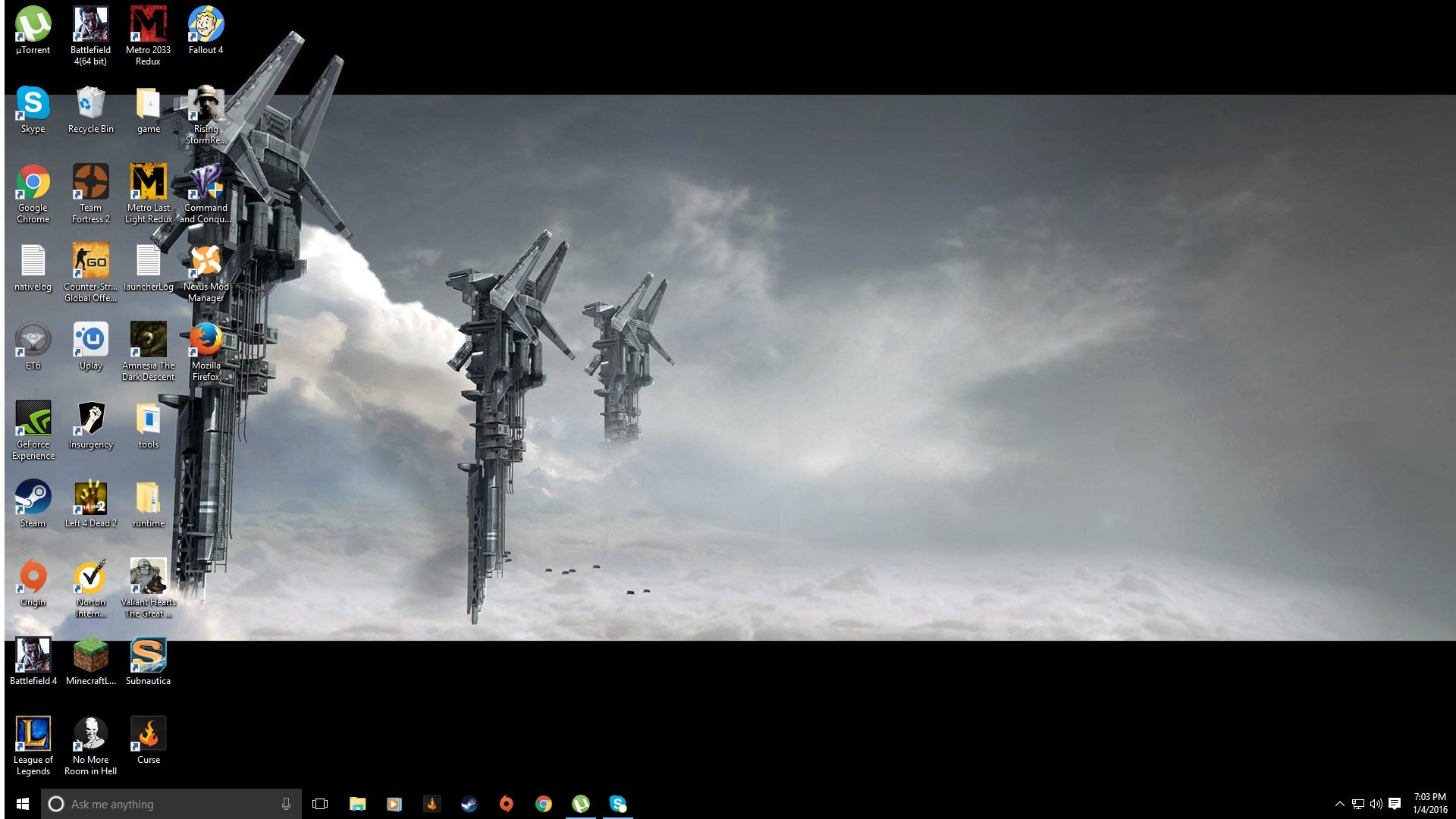The height and width of the screenshot is (819, 1456).
Task: Open Action Center notifications
Action: pos(1395,804)
